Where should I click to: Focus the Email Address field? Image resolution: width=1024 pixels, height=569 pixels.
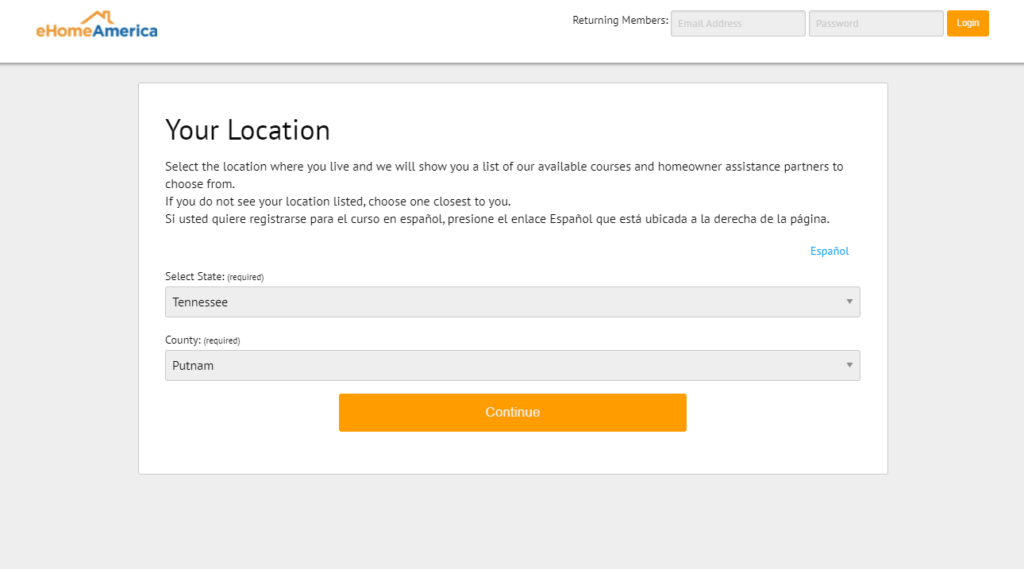738,24
